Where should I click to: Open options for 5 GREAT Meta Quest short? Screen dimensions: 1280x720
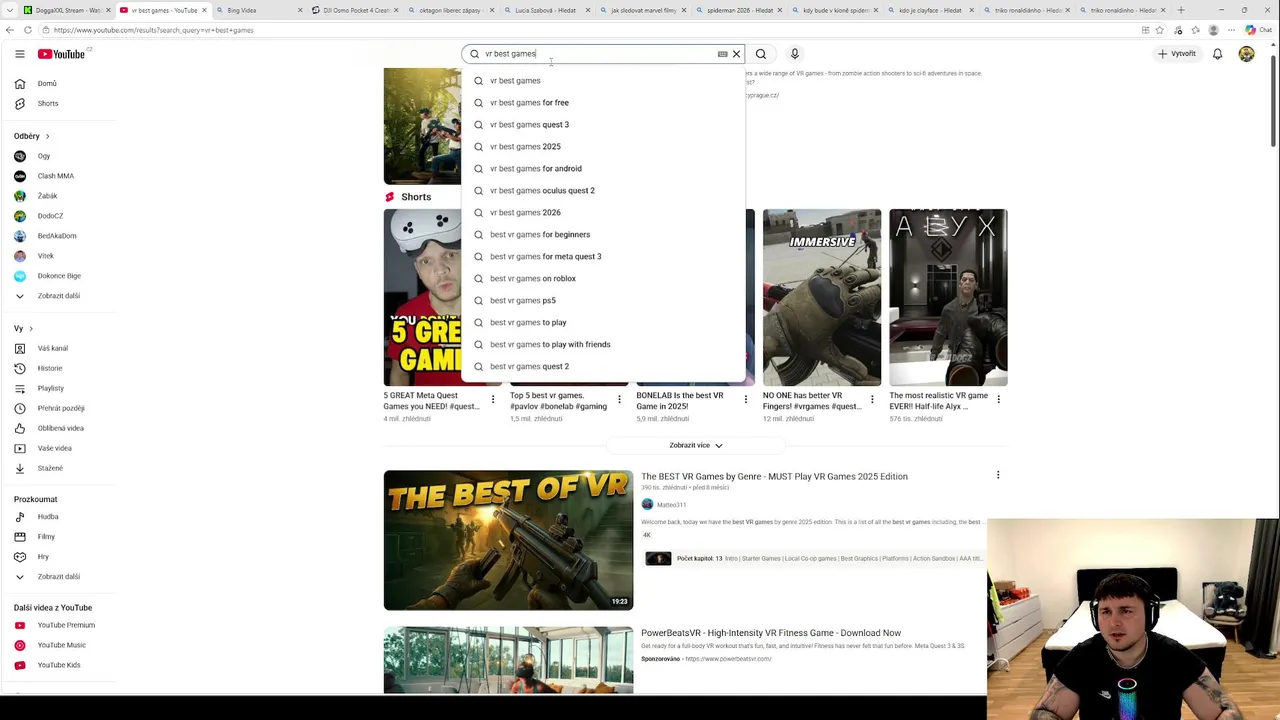tap(492, 400)
